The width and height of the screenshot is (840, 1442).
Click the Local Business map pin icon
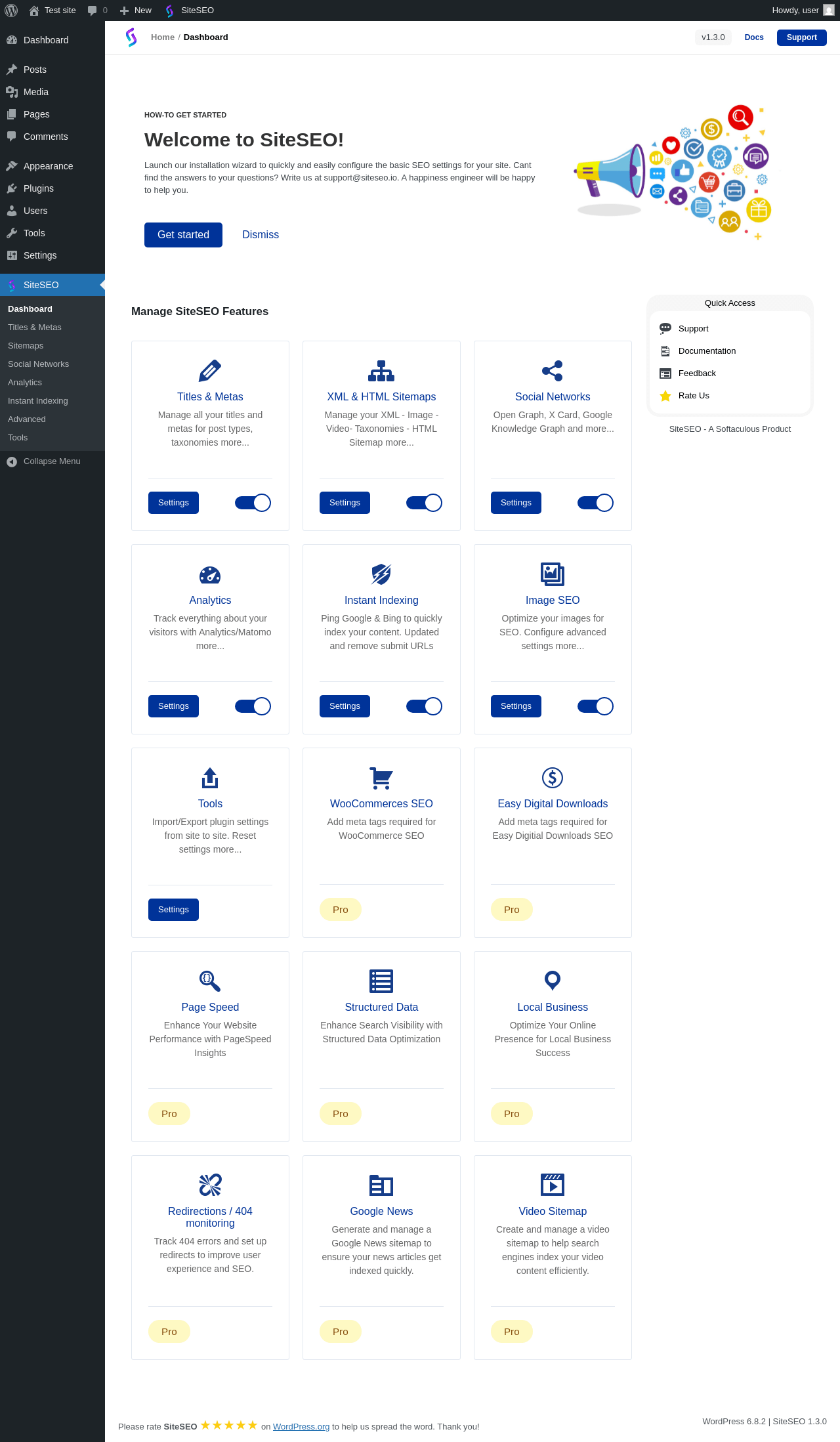(553, 981)
